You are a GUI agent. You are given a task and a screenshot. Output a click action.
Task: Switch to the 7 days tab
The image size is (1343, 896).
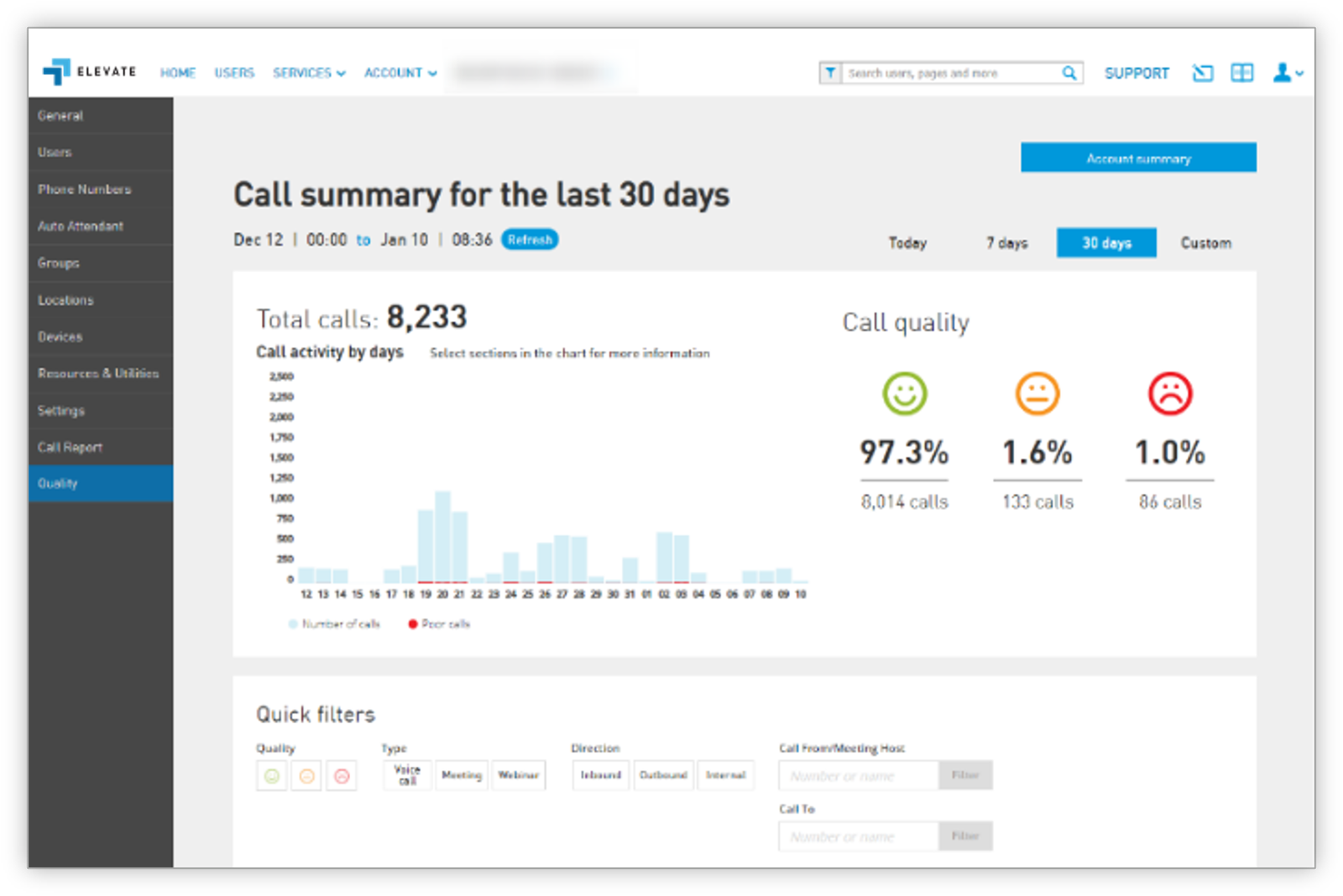(1006, 243)
